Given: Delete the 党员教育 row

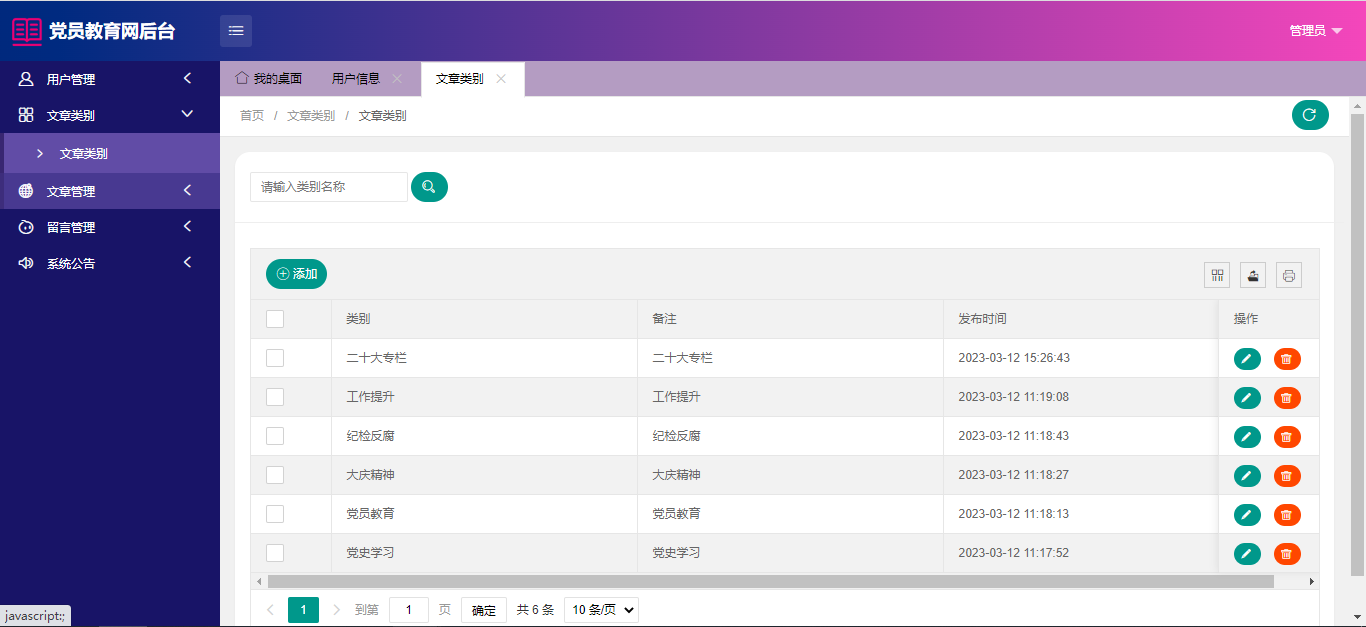Looking at the screenshot, I should tap(1287, 515).
